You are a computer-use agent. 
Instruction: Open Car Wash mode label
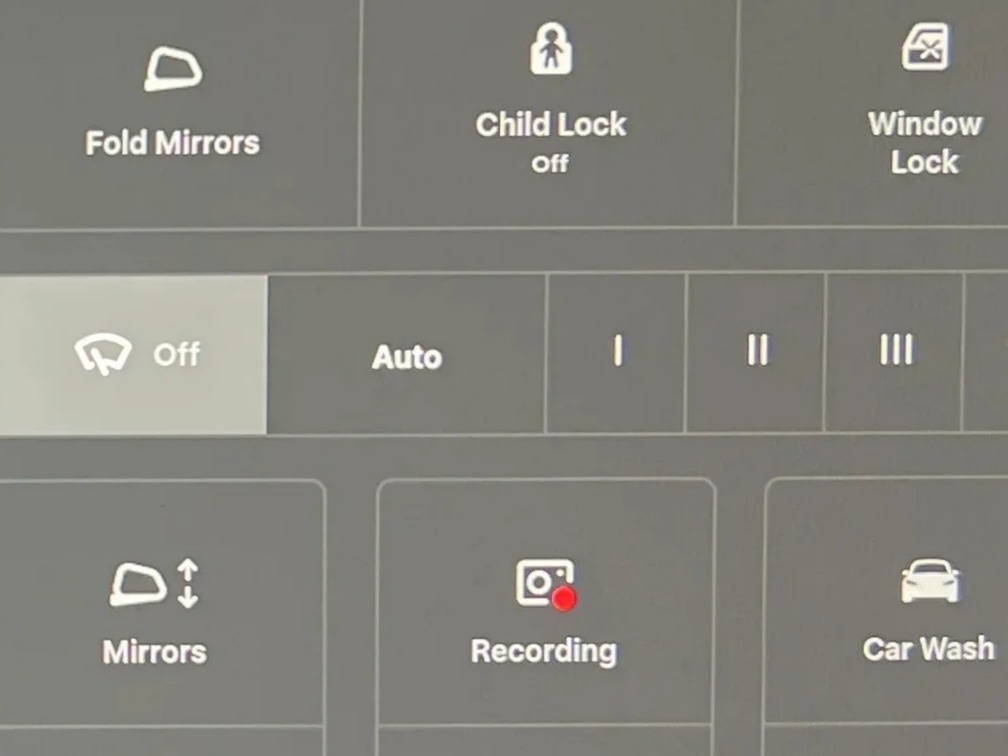click(x=928, y=649)
